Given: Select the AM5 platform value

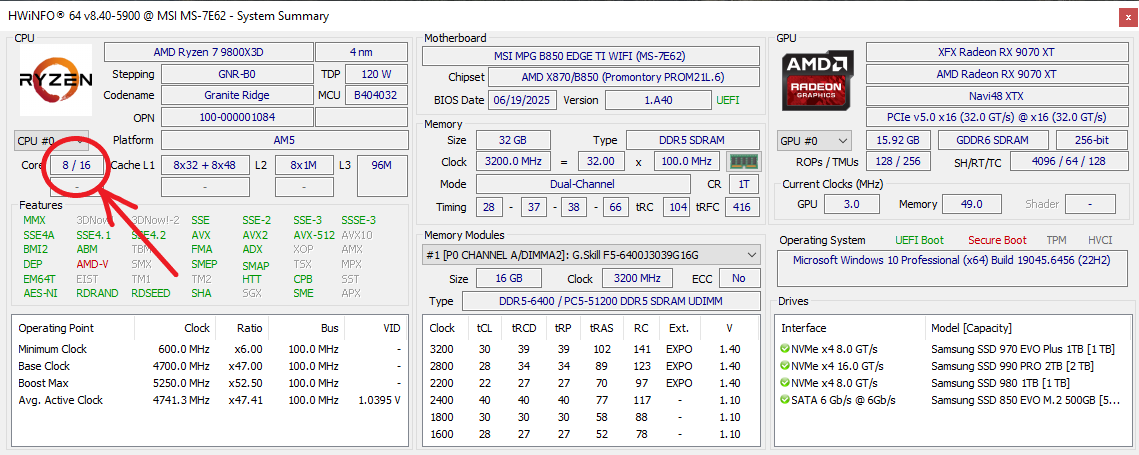Looking at the screenshot, I should click(x=285, y=140).
